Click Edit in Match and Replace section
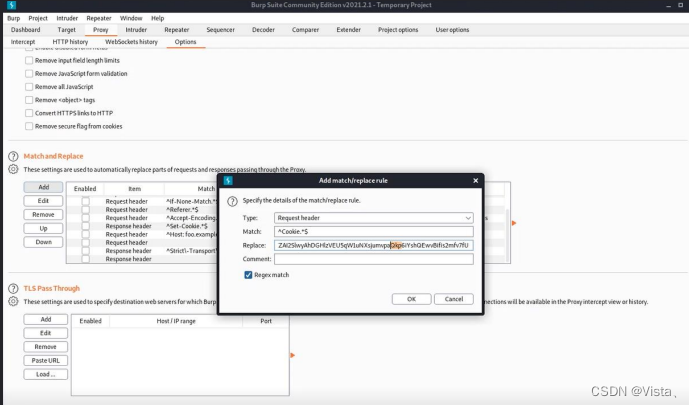The height and width of the screenshot is (405, 689). [44, 201]
